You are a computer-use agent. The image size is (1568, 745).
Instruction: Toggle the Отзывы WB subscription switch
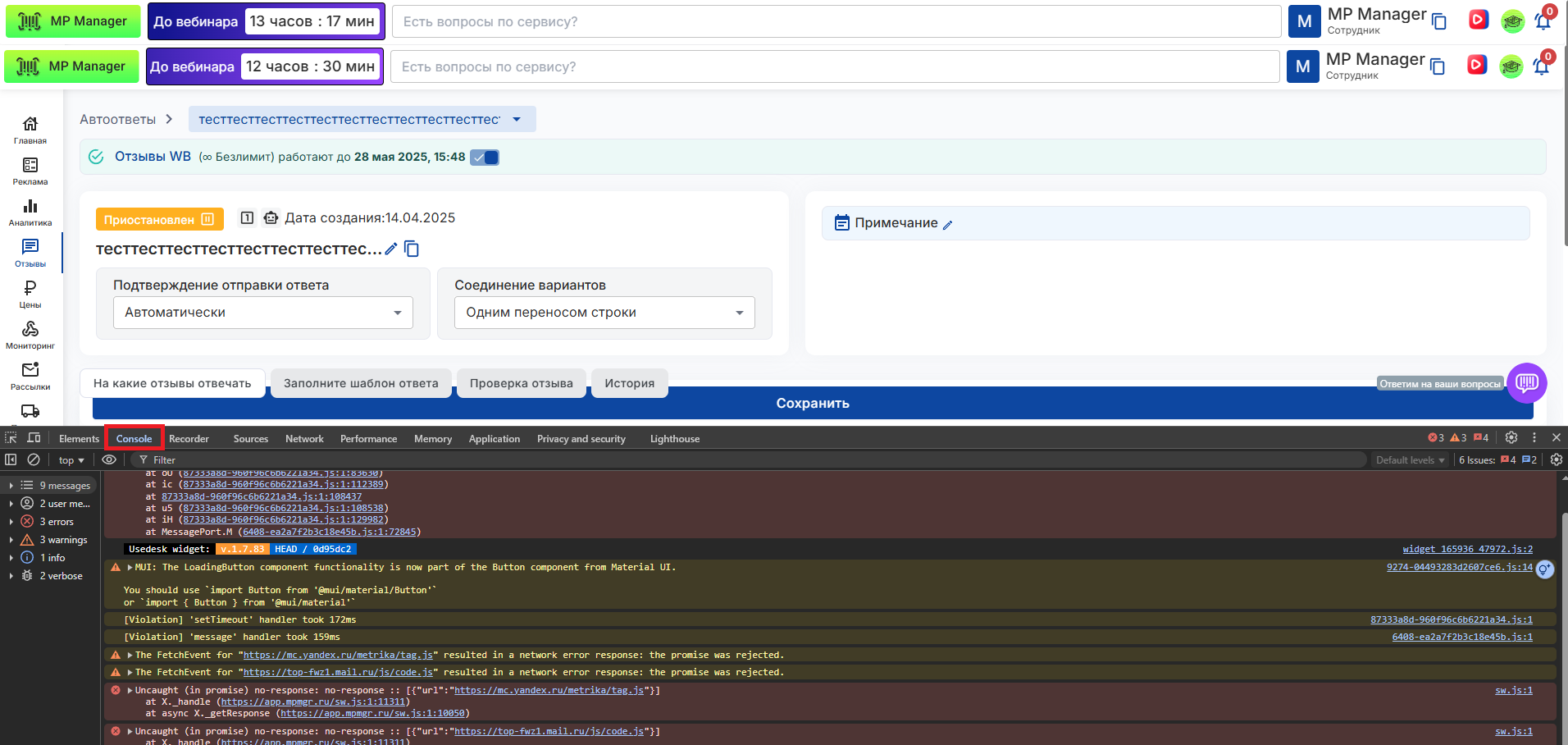coord(485,158)
